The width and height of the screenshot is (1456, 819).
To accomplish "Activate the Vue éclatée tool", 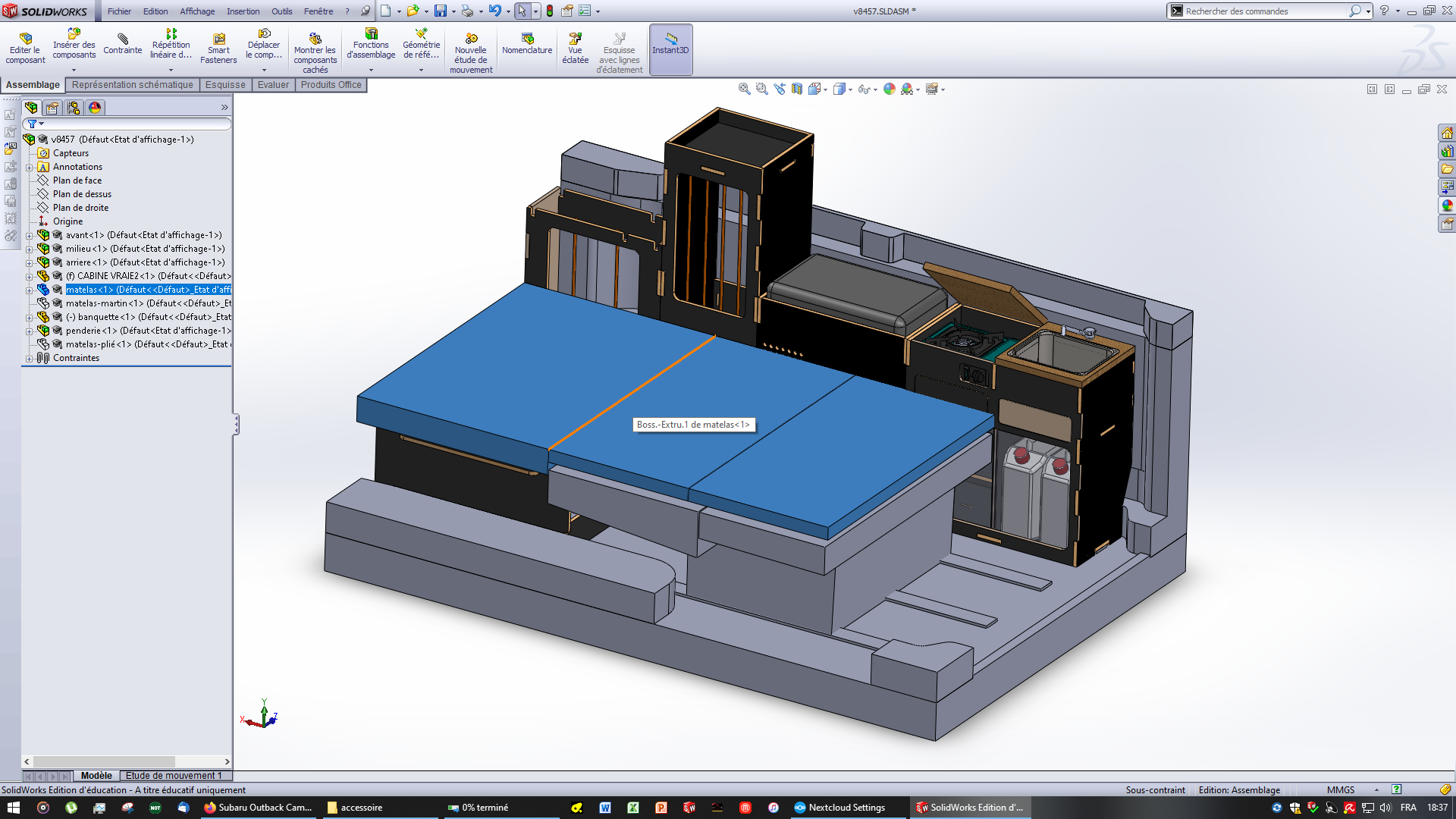I will (575, 39).
